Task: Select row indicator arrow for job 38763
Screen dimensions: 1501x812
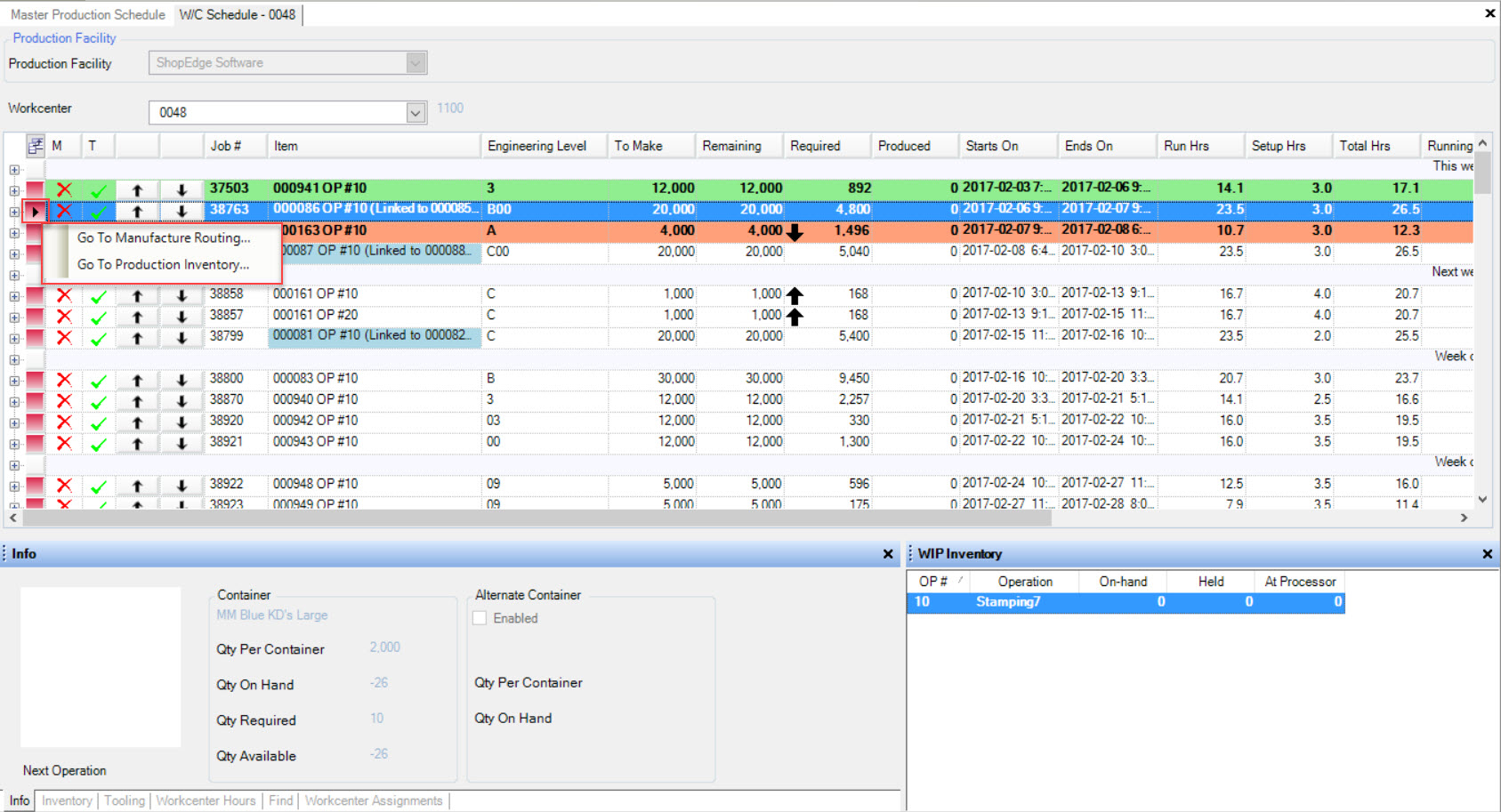Action: (35, 211)
